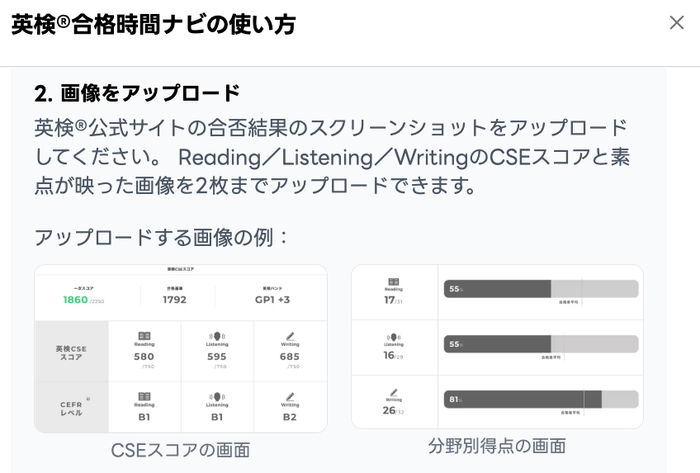Click the Writing 81% progress bar
Viewport: 700px width, 473px height.
pyautogui.click(x=540, y=399)
